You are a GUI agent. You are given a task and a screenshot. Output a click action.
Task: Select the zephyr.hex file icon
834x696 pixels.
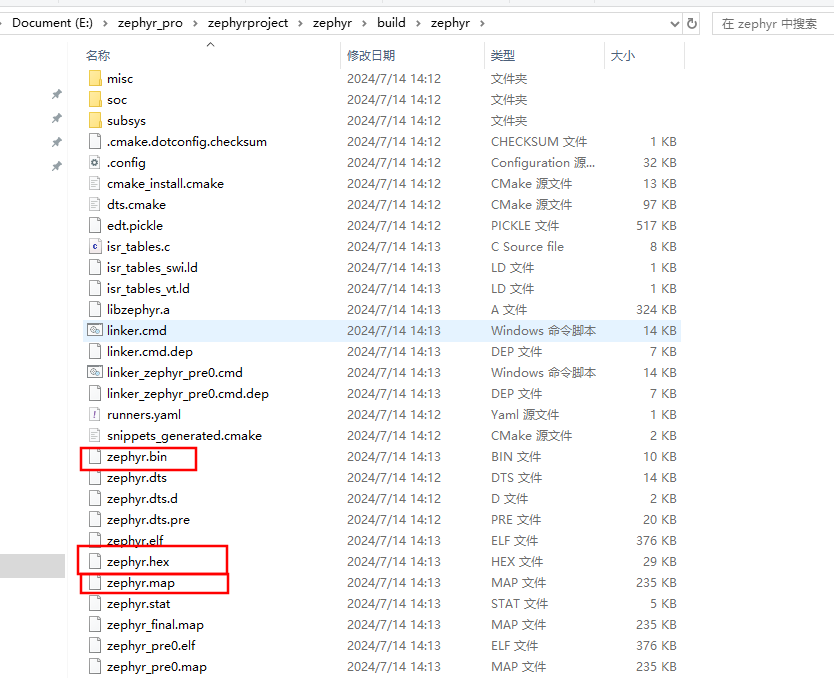tap(95, 561)
